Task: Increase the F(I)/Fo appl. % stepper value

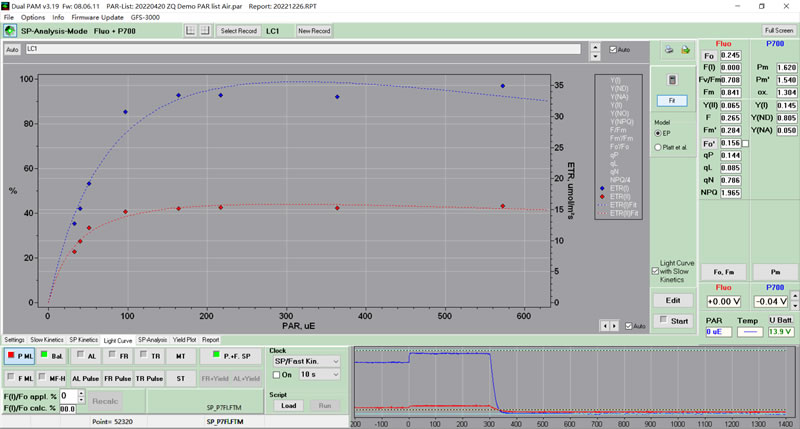Action: click(81, 392)
